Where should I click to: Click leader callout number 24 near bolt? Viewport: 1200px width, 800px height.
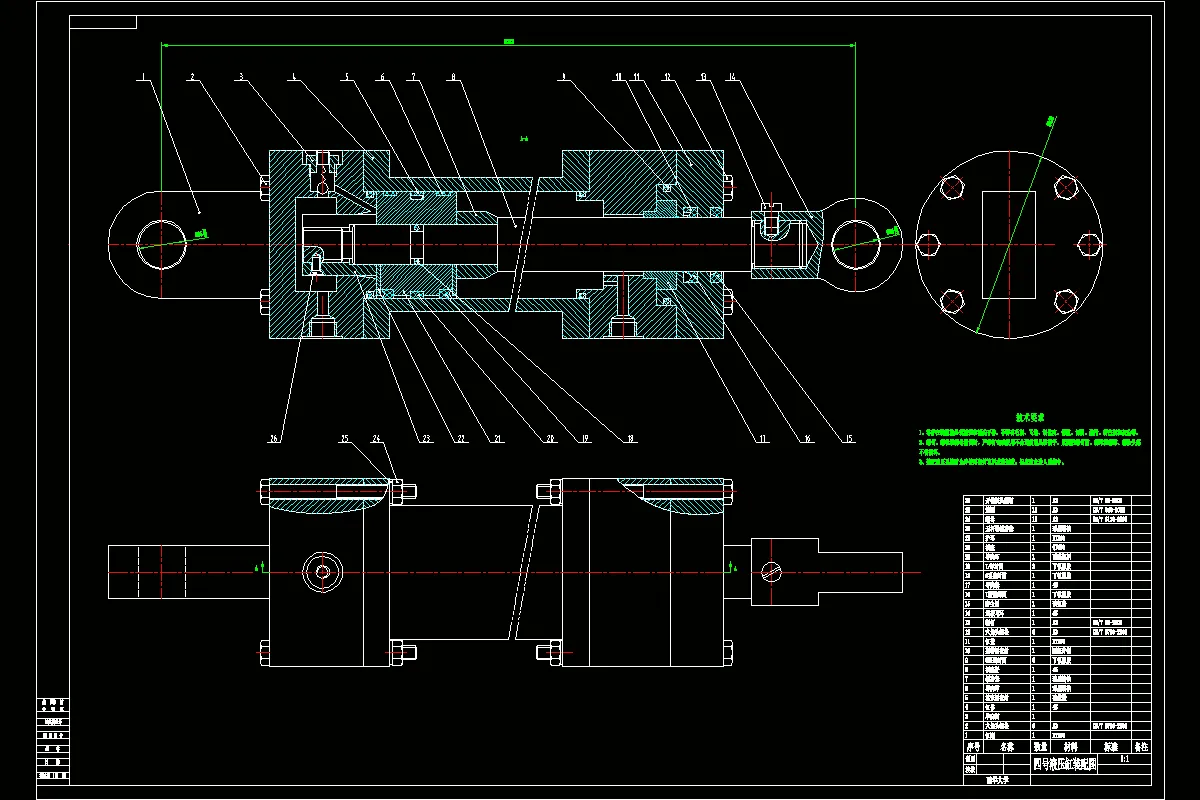point(377,437)
